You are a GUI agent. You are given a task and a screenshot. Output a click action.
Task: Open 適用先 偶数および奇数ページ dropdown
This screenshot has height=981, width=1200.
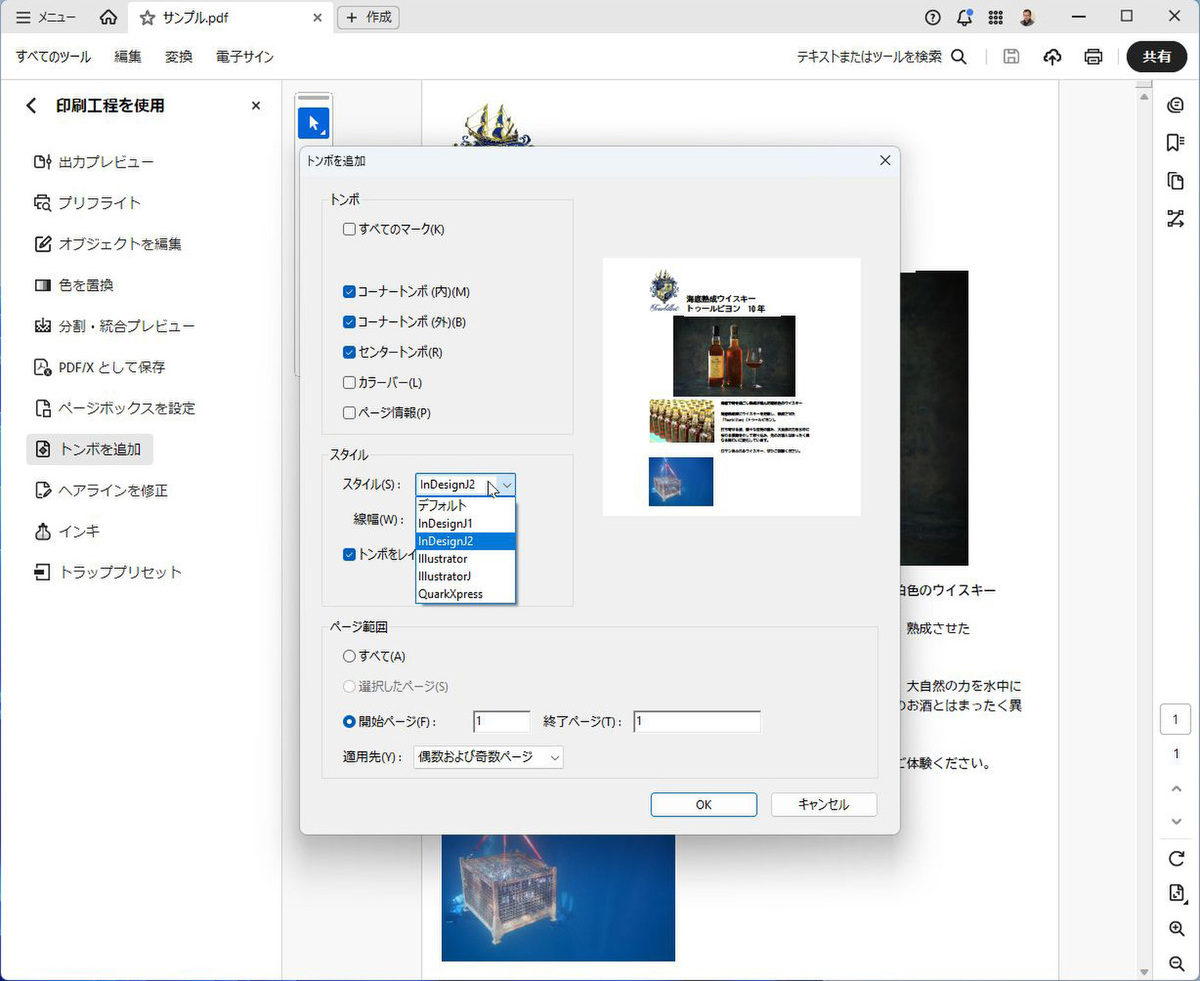pos(489,757)
